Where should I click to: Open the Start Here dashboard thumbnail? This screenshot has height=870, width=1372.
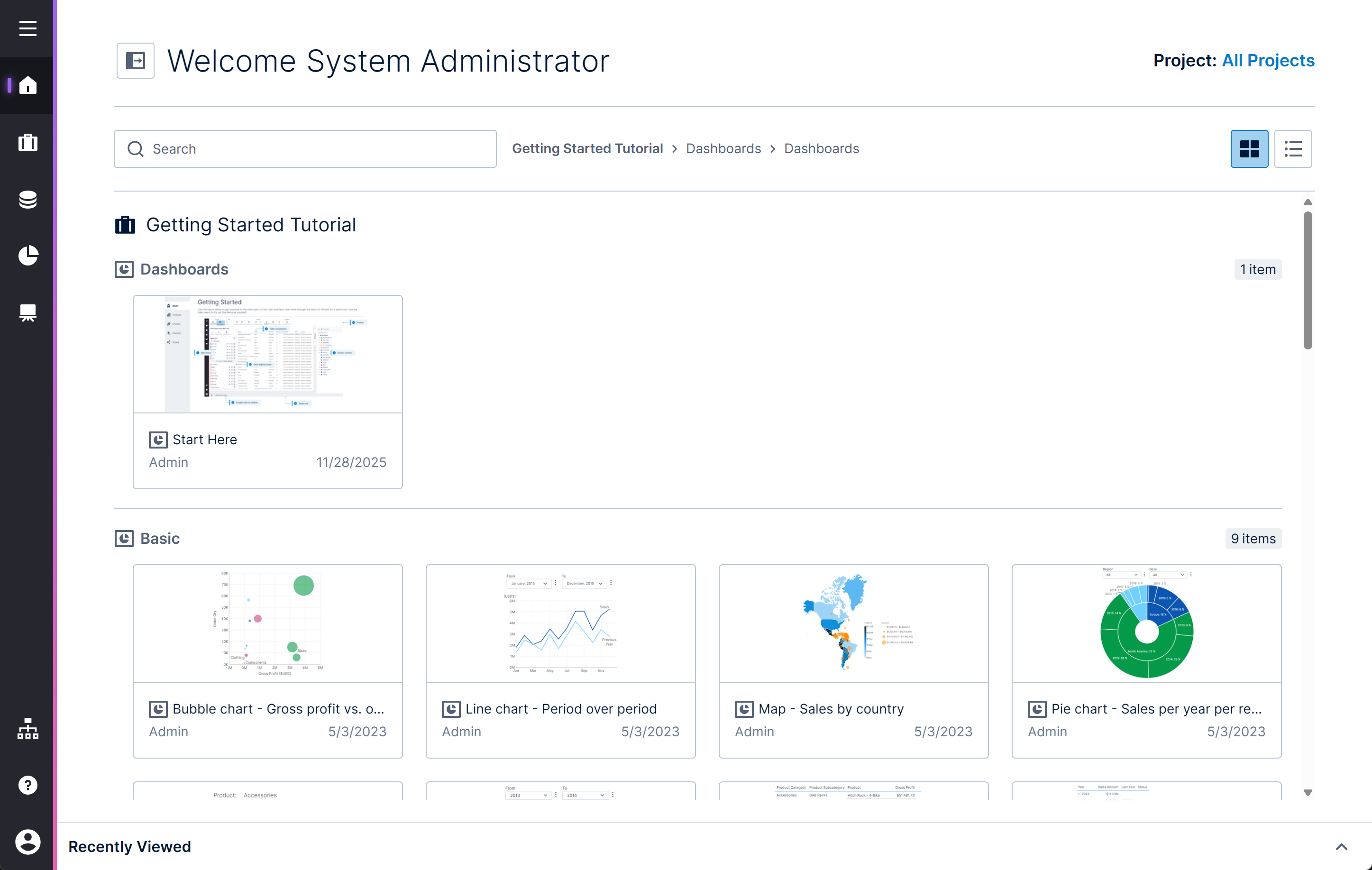pos(267,354)
